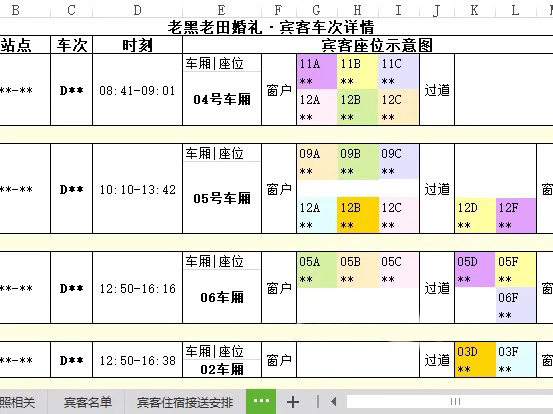Add a new sheet with the plus icon
Image resolution: width=553 pixels, height=414 pixels.
click(x=293, y=402)
